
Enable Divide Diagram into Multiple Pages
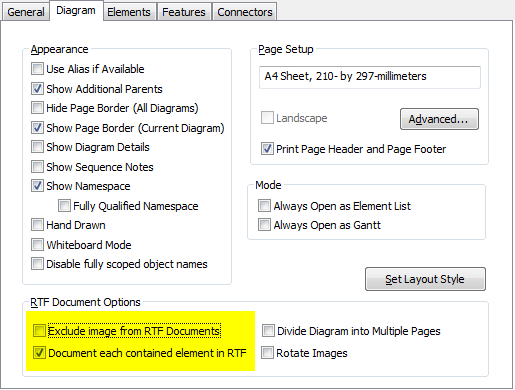(268, 331)
